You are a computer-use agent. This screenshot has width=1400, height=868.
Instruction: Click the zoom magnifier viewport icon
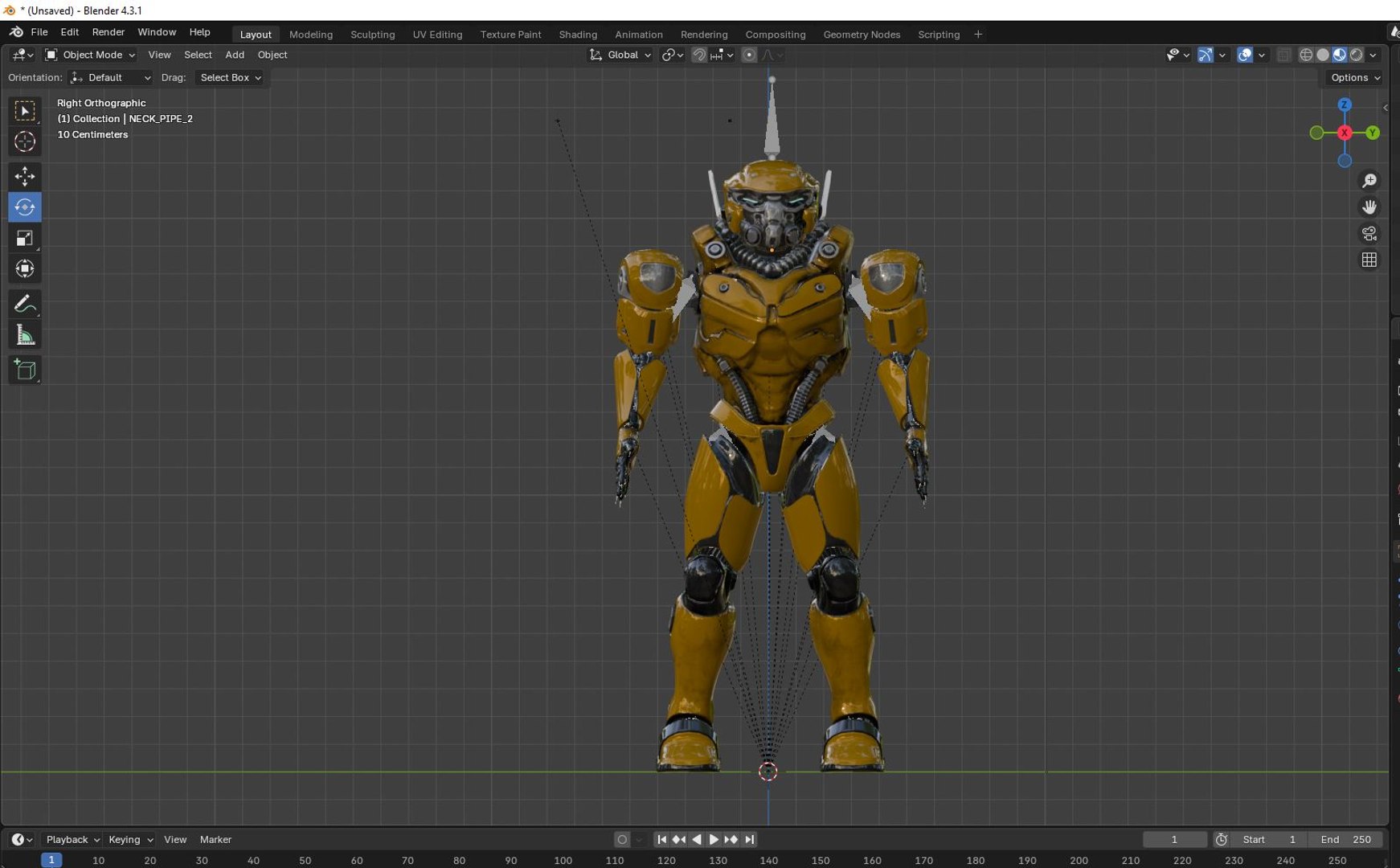tap(1369, 181)
